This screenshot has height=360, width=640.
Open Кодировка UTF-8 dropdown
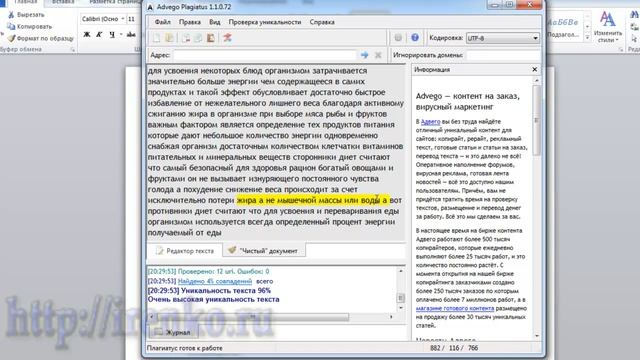point(503,38)
